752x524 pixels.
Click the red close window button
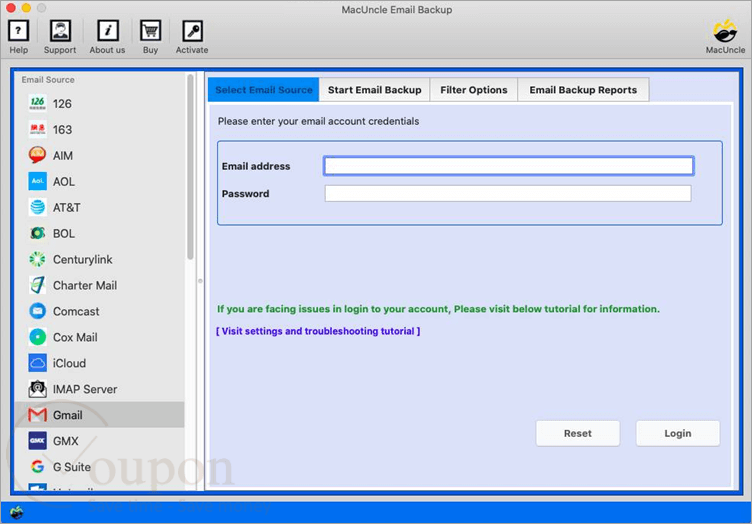coord(11,8)
